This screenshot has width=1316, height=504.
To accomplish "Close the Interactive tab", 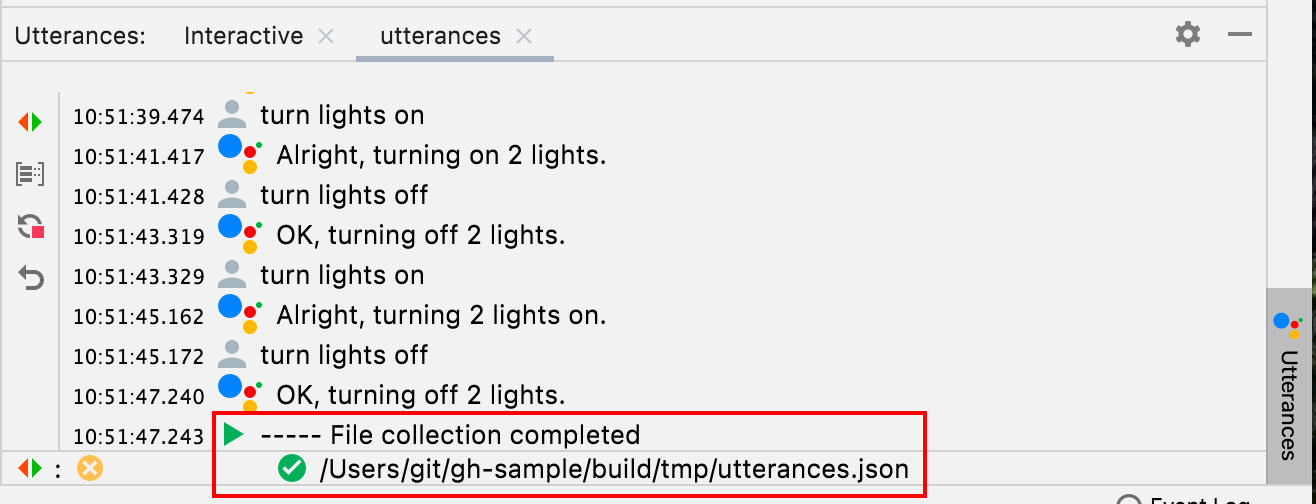I will click(326, 36).
